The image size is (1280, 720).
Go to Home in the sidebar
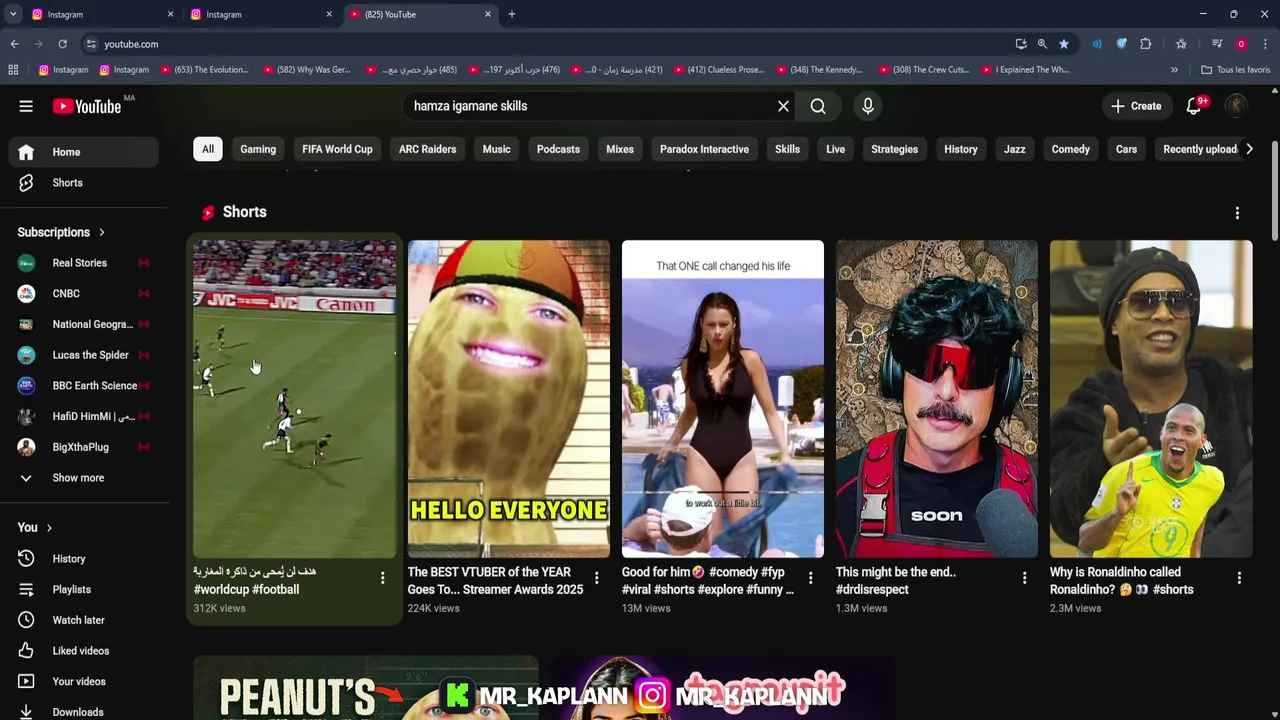(84, 152)
